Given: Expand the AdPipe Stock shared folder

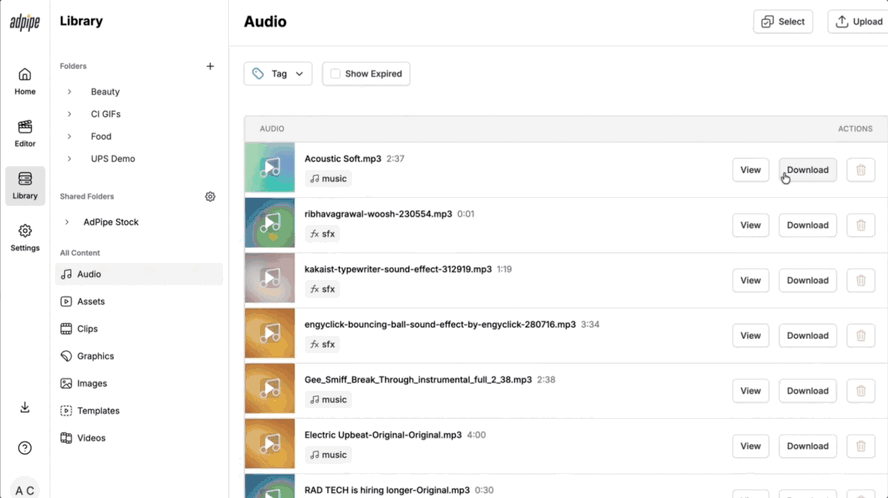Looking at the screenshot, I should (67, 222).
